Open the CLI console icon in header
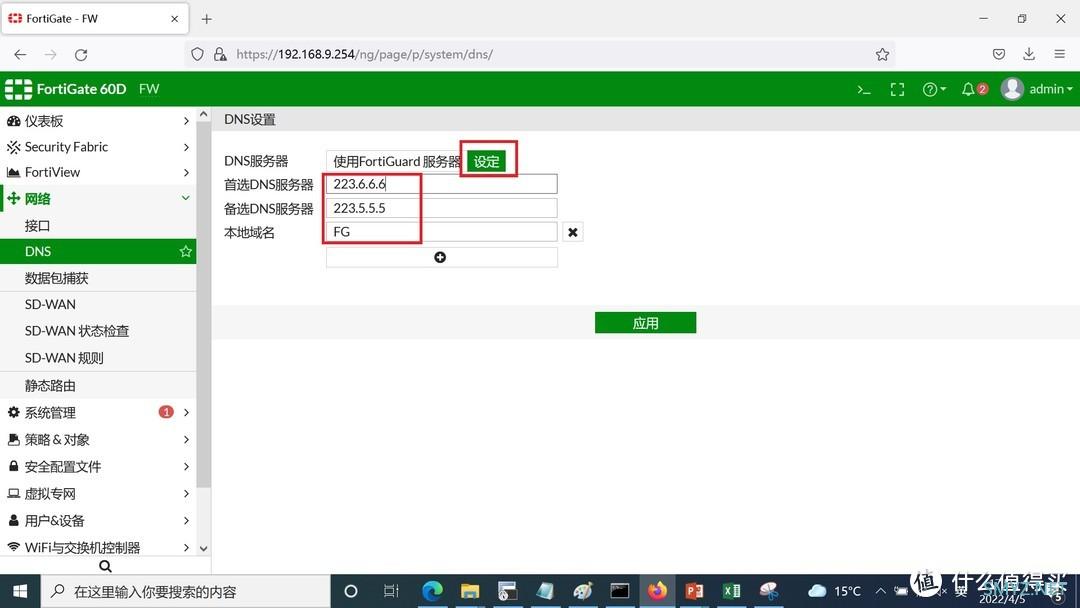The width and height of the screenshot is (1080, 608). point(864,89)
